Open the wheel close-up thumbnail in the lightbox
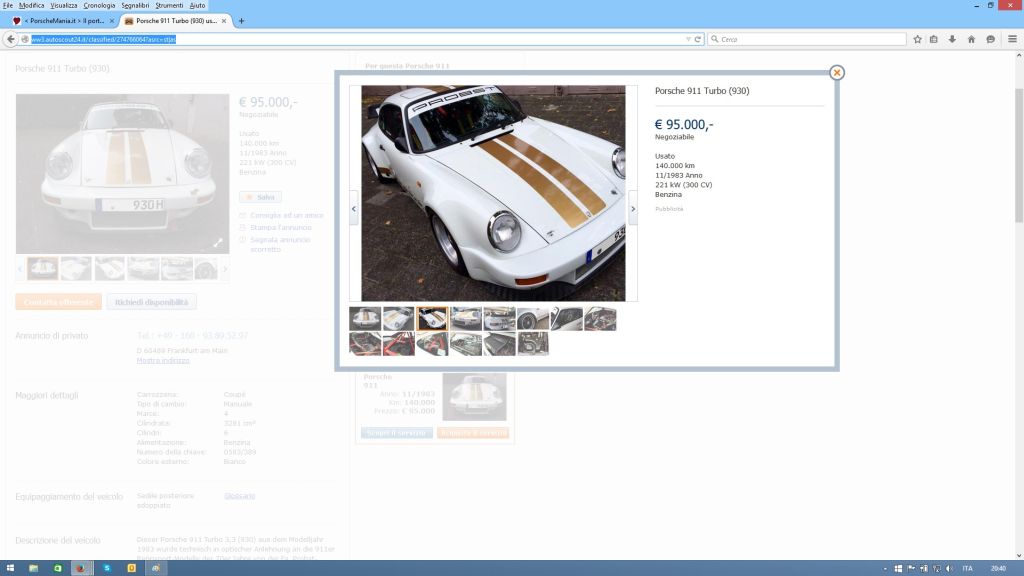The image size is (1024, 576). tap(533, 319)
